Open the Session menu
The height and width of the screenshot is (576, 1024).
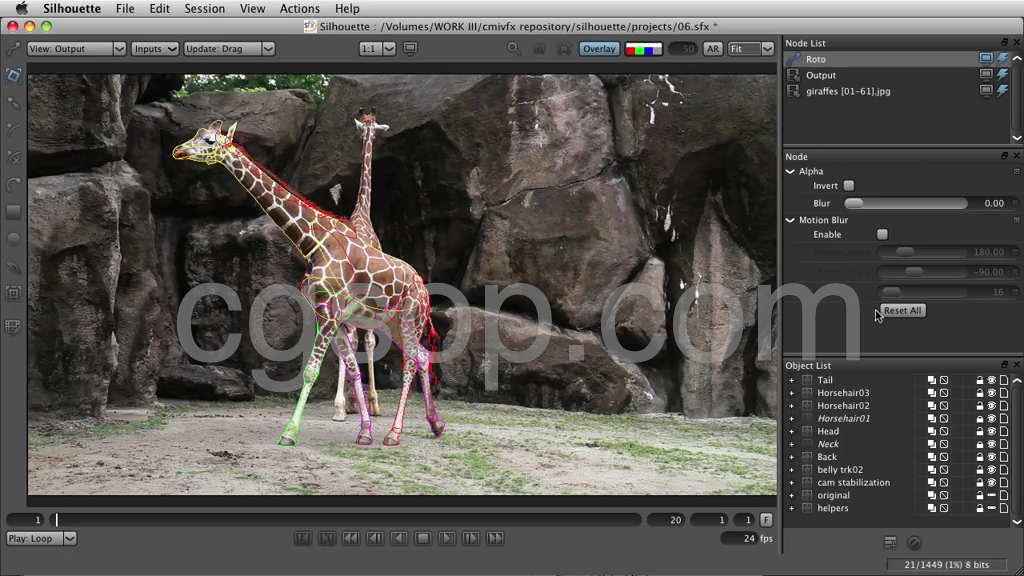204,9
